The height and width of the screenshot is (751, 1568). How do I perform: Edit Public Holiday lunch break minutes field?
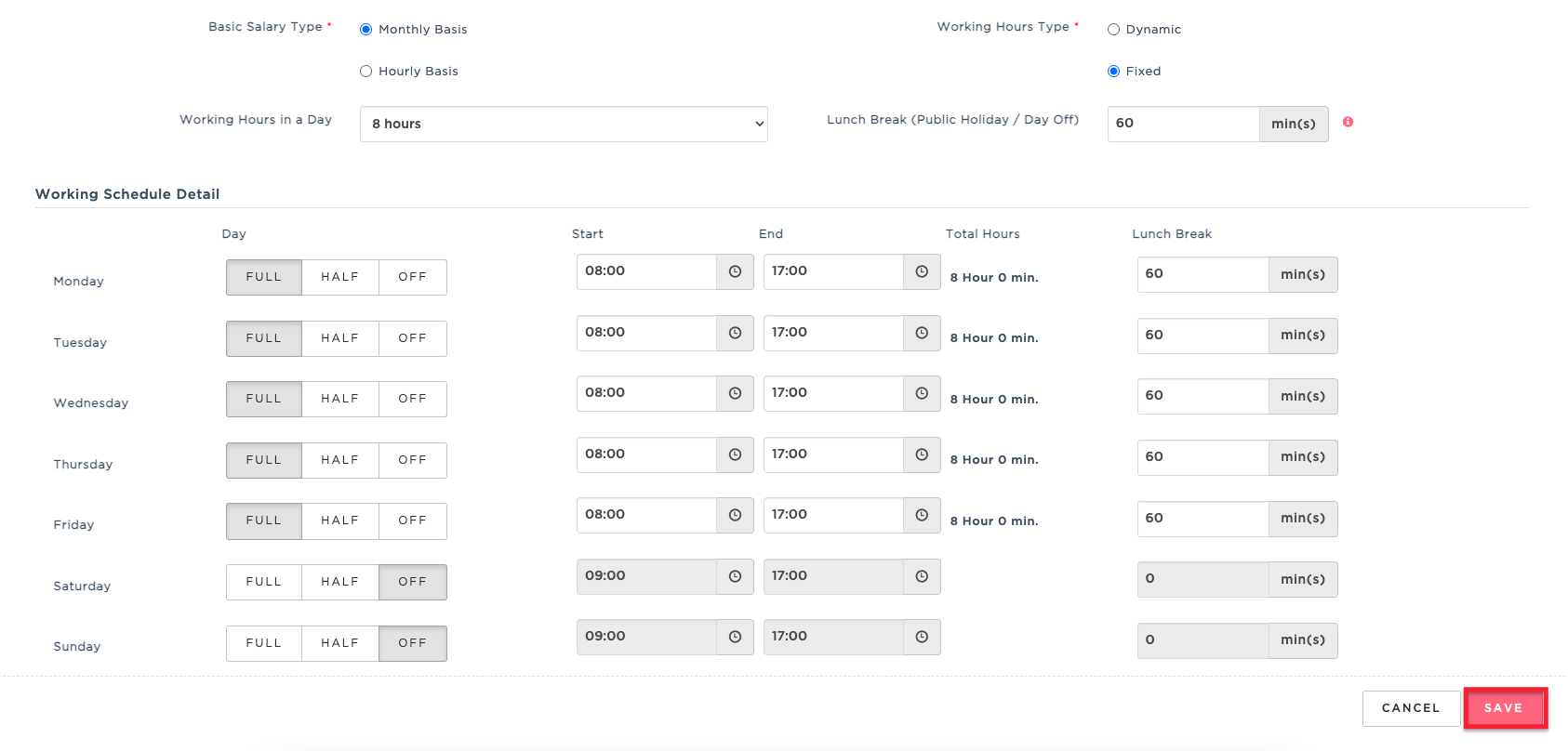[1183, 124]
